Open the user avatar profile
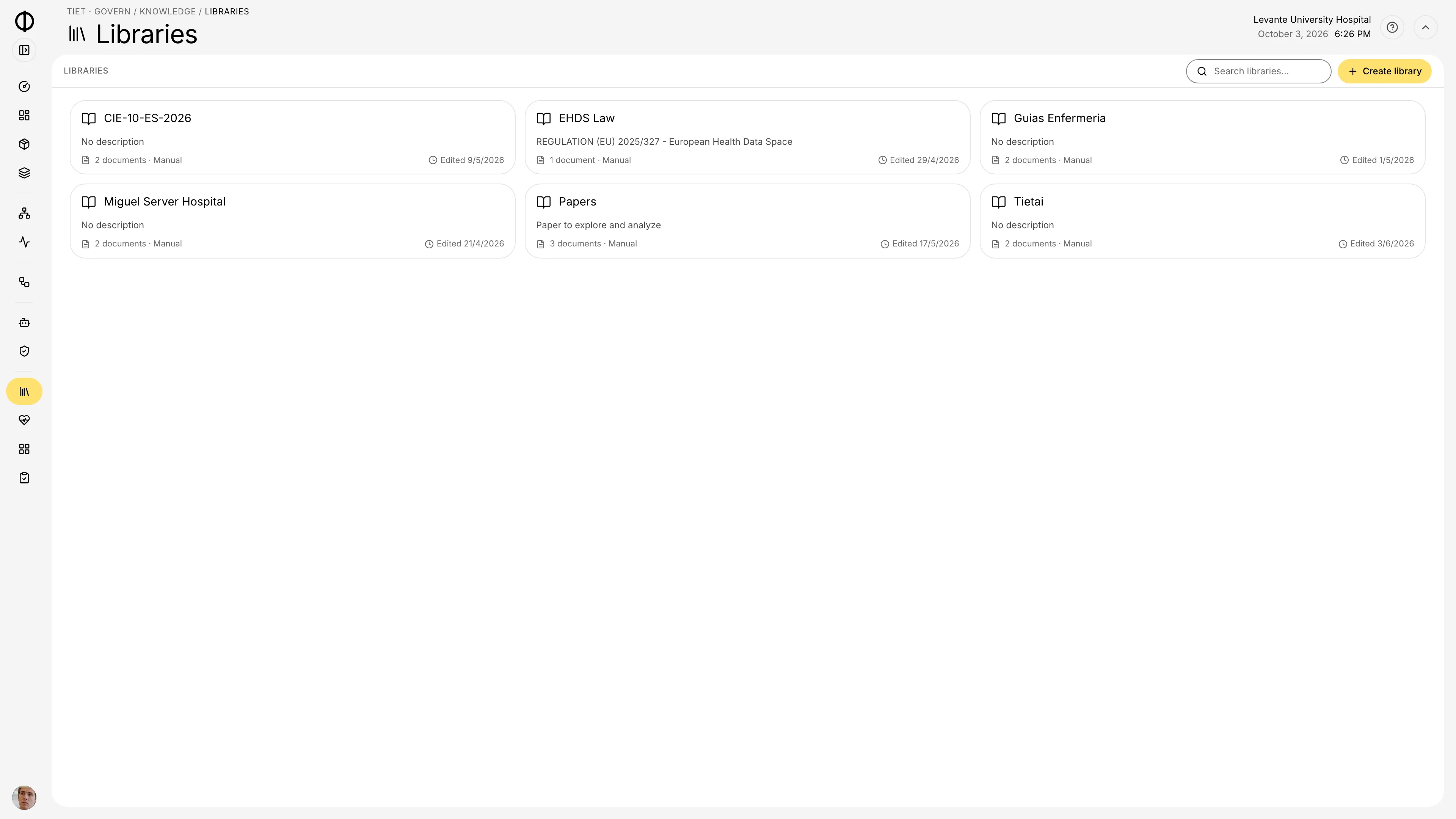1456x819 pixels. [24, 797]
